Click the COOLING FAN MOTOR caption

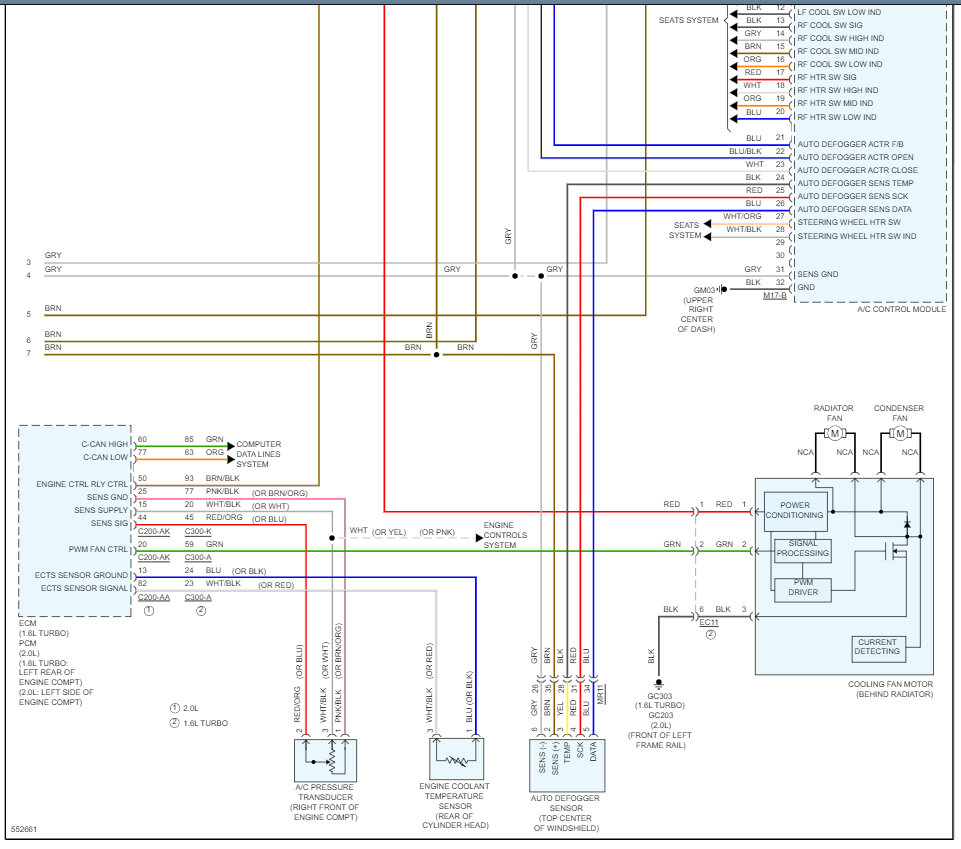pos(891,689)
